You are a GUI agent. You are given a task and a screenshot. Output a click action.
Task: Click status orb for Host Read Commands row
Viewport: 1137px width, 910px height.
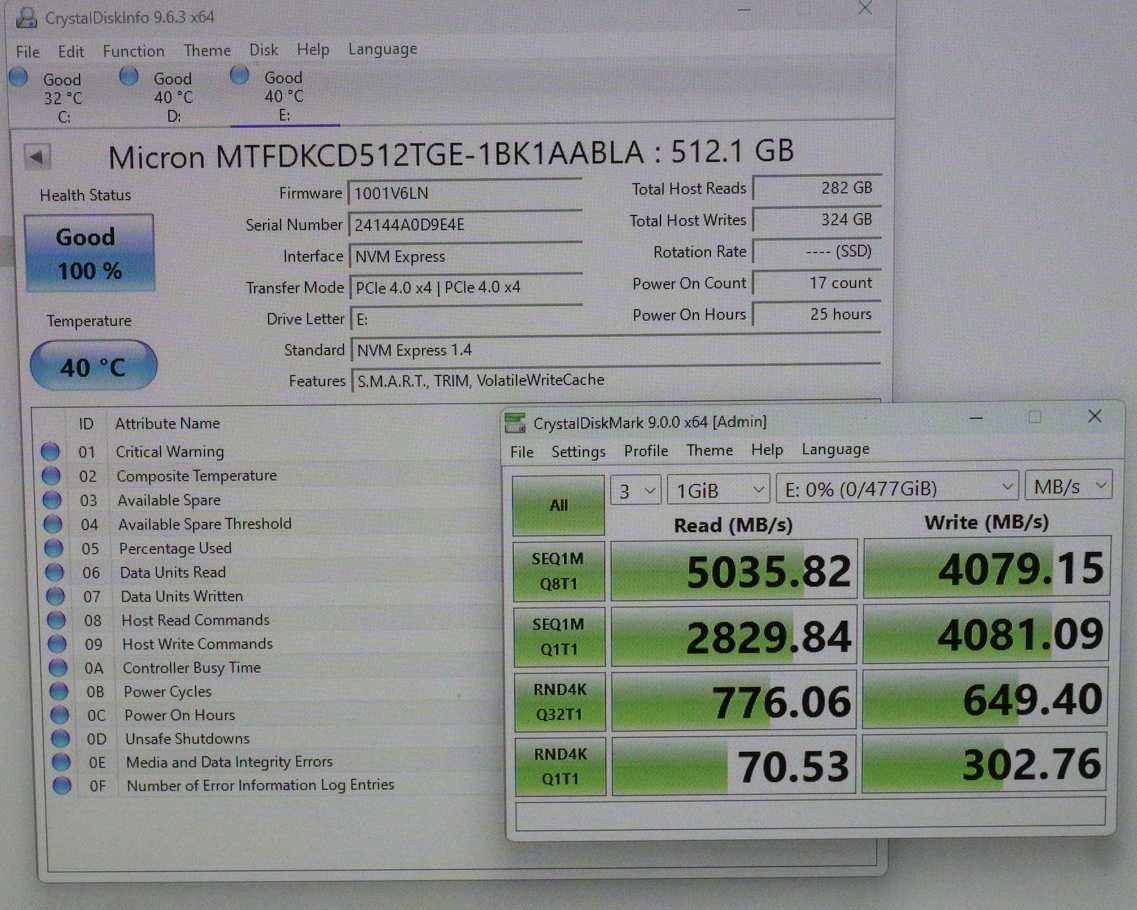coord(56,620)
